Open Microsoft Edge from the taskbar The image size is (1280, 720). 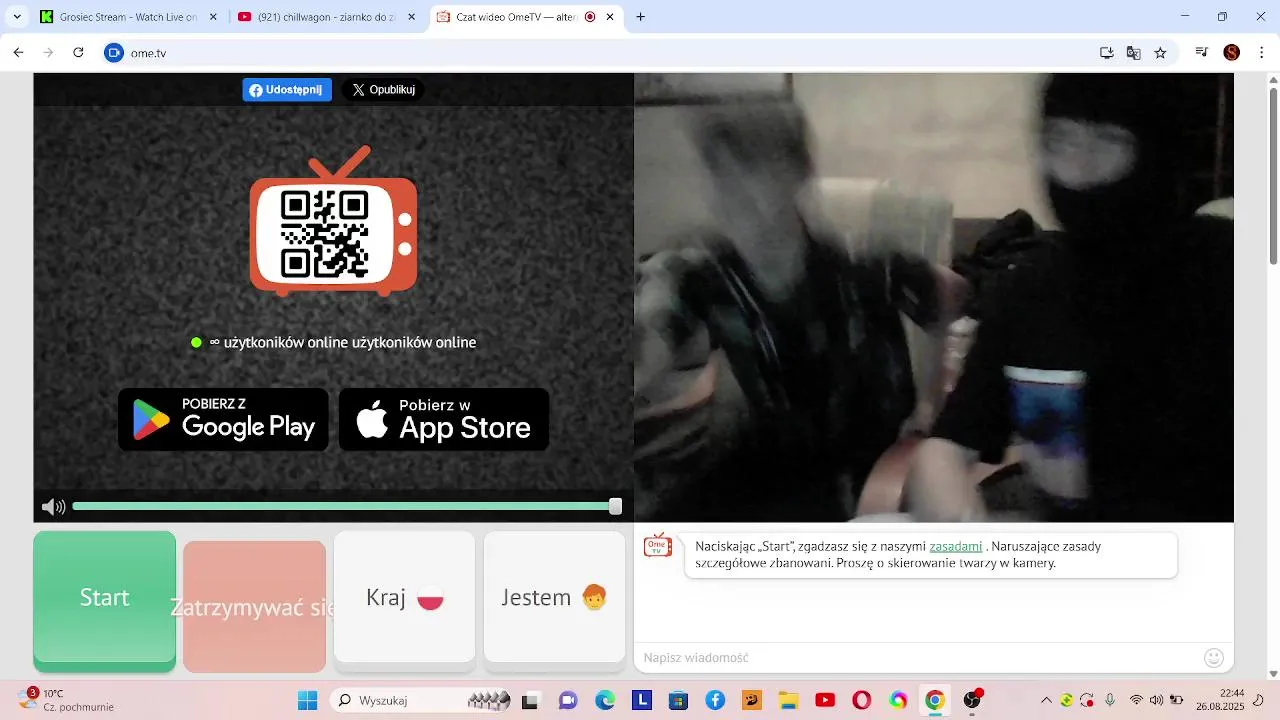[x=605, y=700]
